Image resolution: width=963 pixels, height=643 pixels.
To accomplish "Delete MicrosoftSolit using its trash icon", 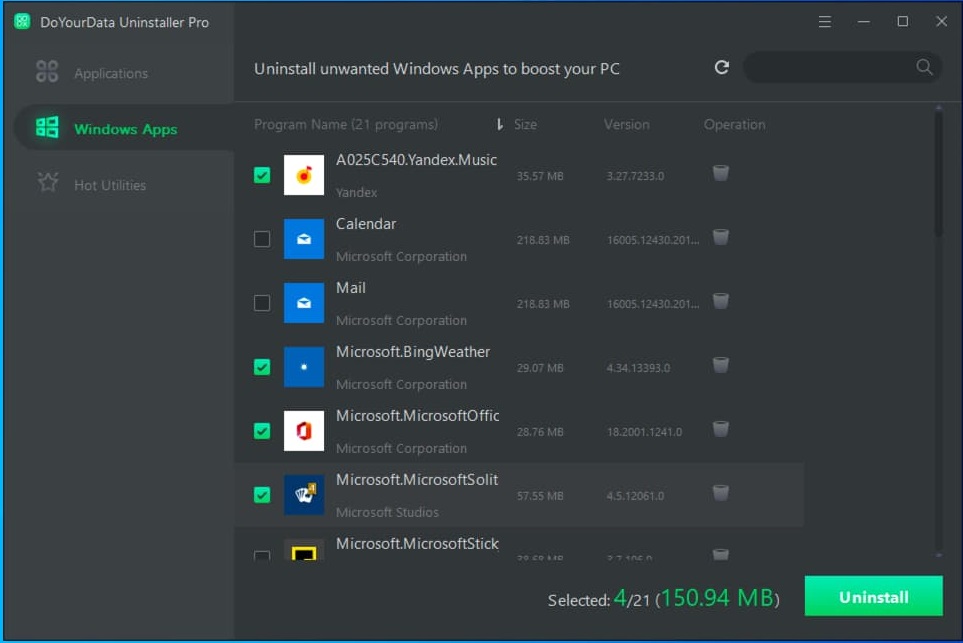I will click(720, 493).
